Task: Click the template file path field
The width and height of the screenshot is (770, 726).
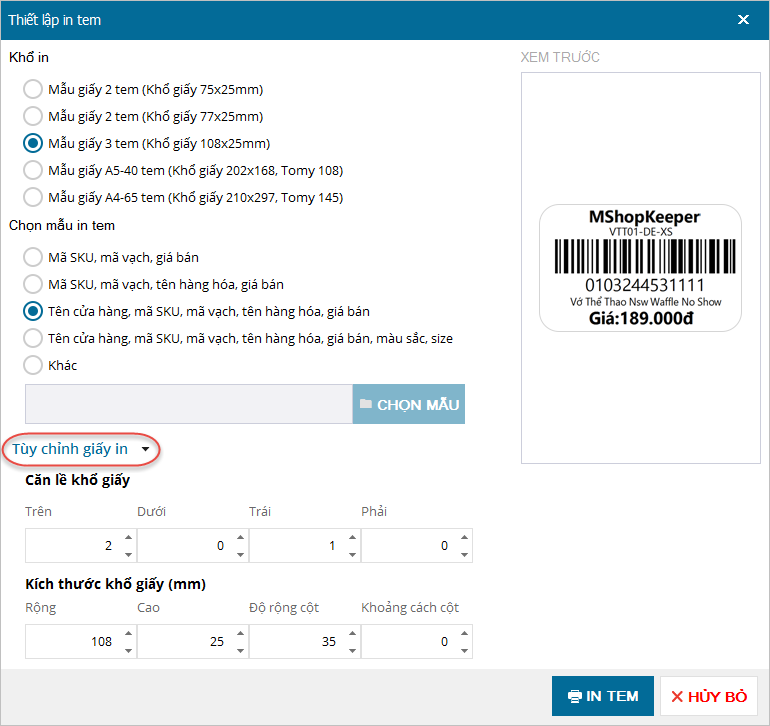Action: (x=188, y=404)
